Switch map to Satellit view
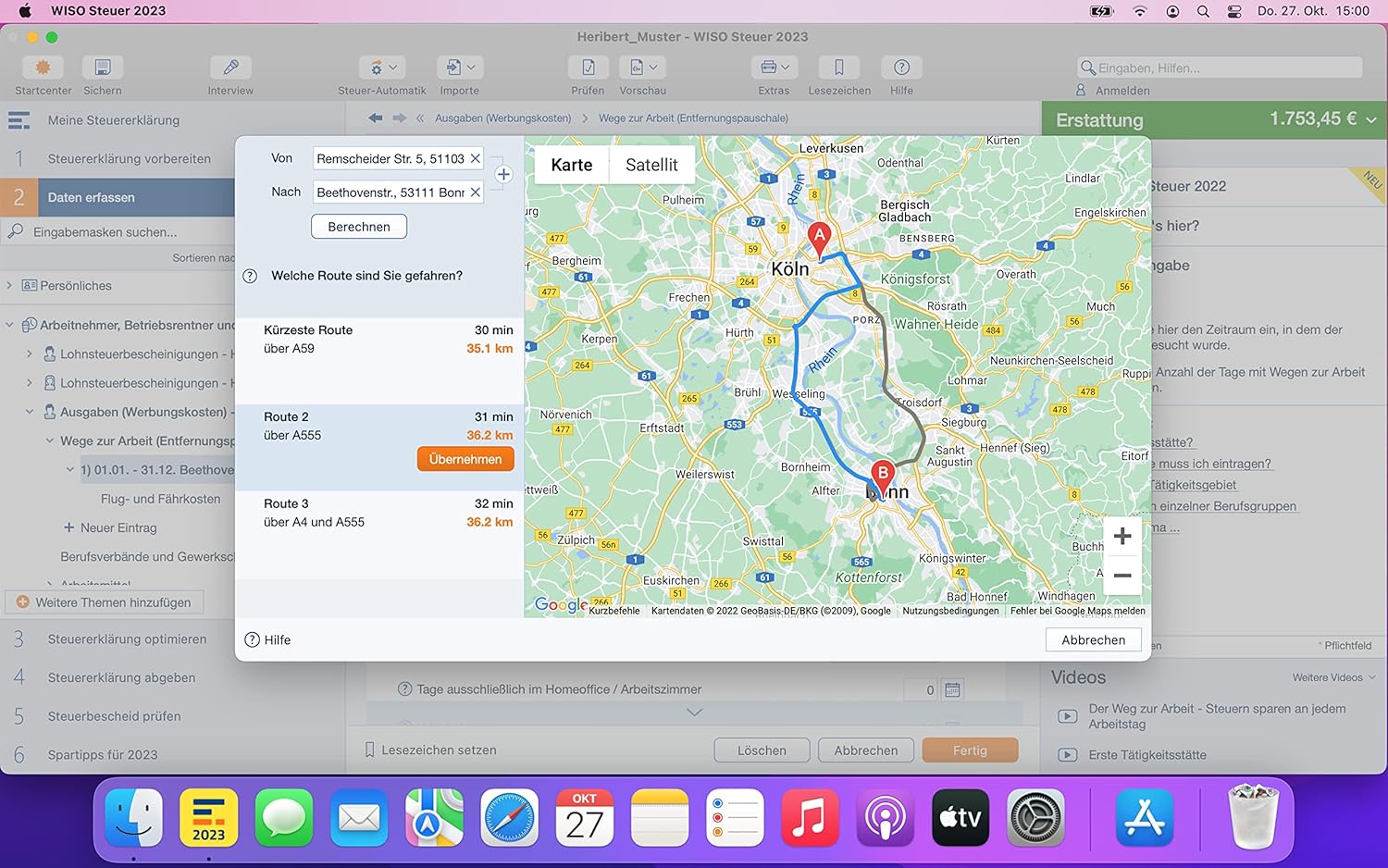Viewport: 1388px width, 868px height. click(x=651, y=165)
